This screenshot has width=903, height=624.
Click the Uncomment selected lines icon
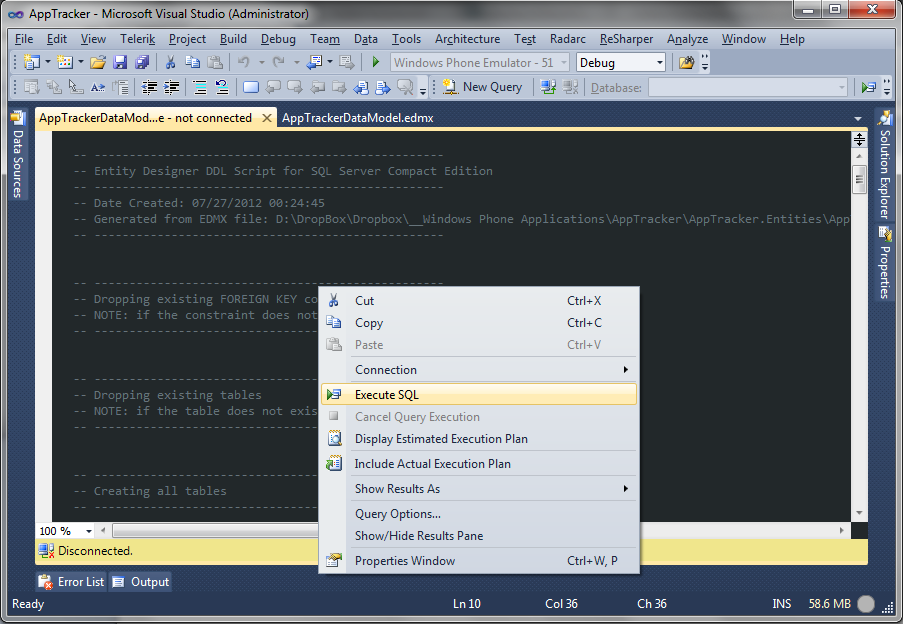click(222, 87)
